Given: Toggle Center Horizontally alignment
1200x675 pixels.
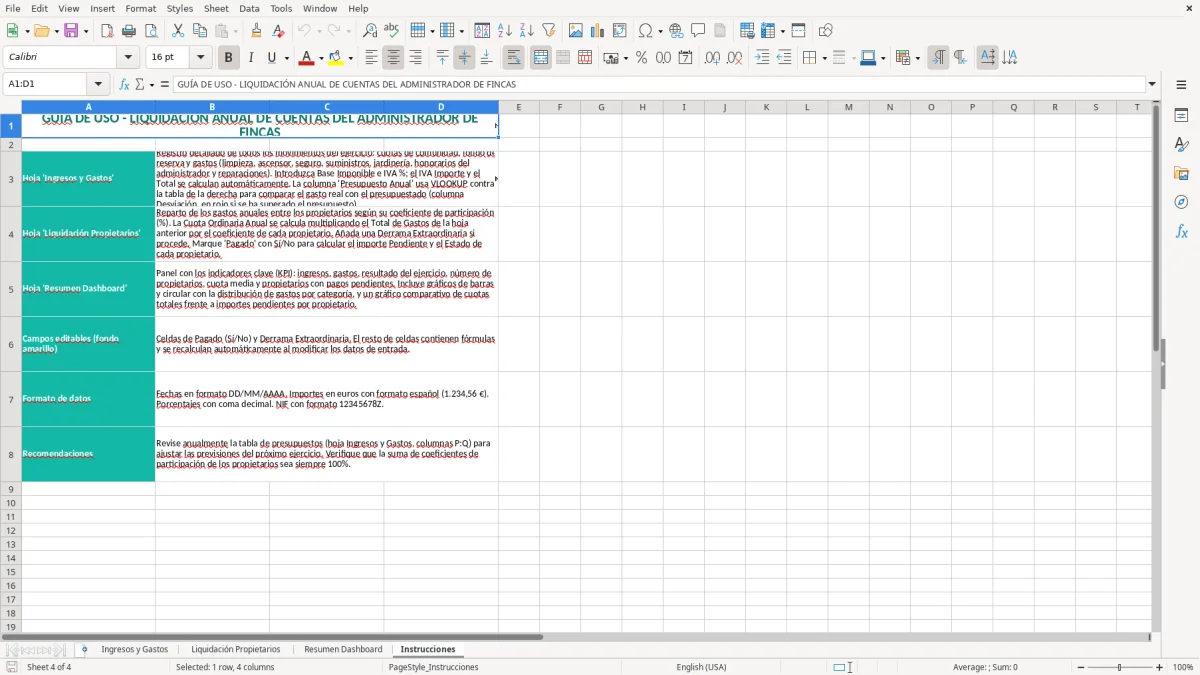Looking at the screenshot, I should [394, 58].
